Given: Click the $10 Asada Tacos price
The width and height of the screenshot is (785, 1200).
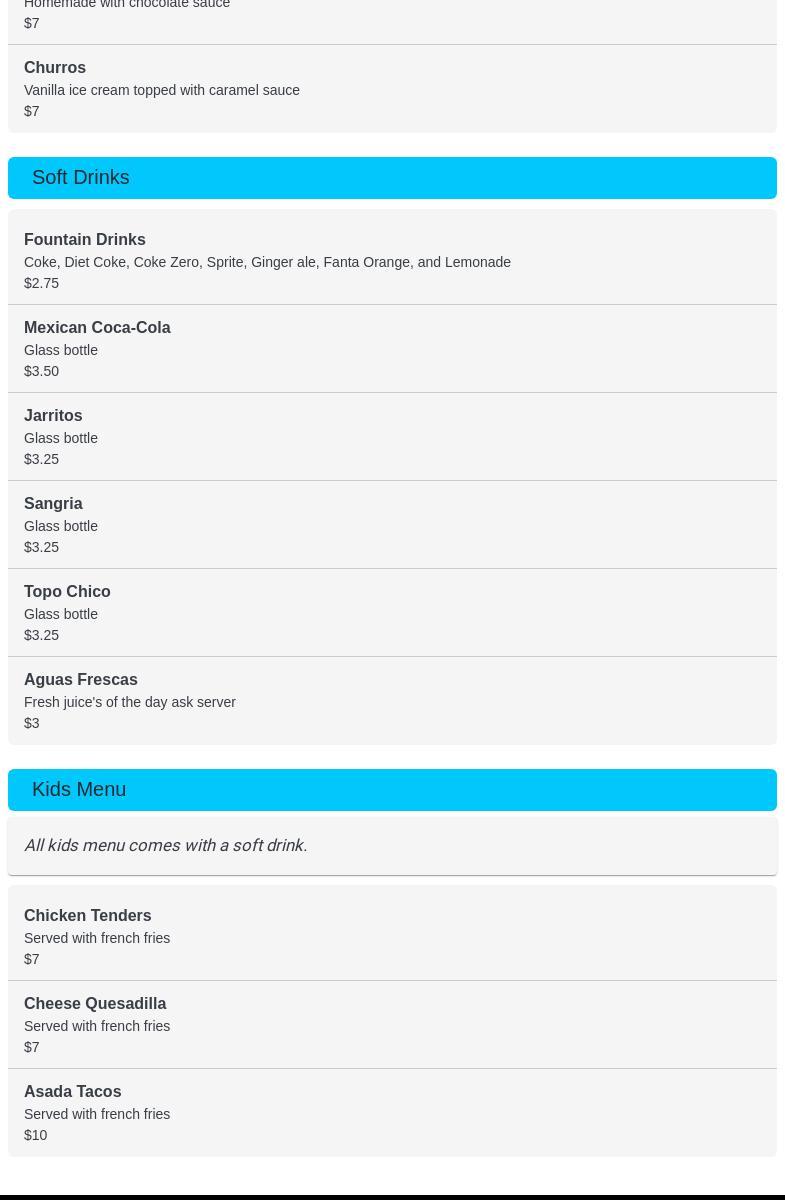Looking at the screenshot, I should [36, 1136].
